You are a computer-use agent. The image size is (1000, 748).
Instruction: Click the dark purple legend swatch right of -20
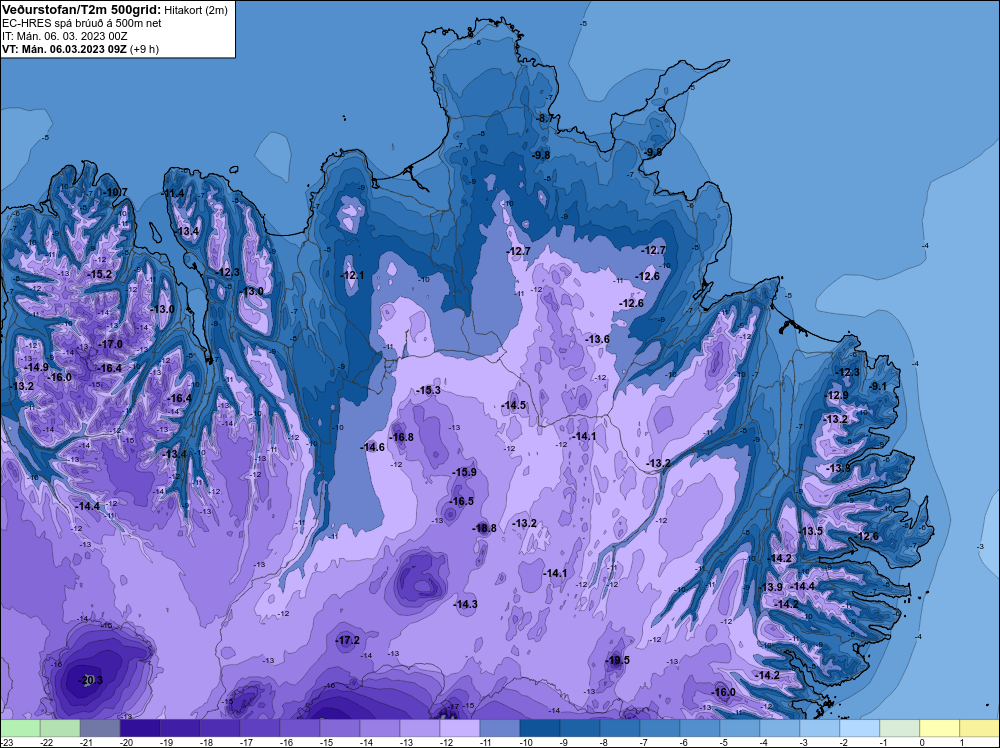point(140,728)
